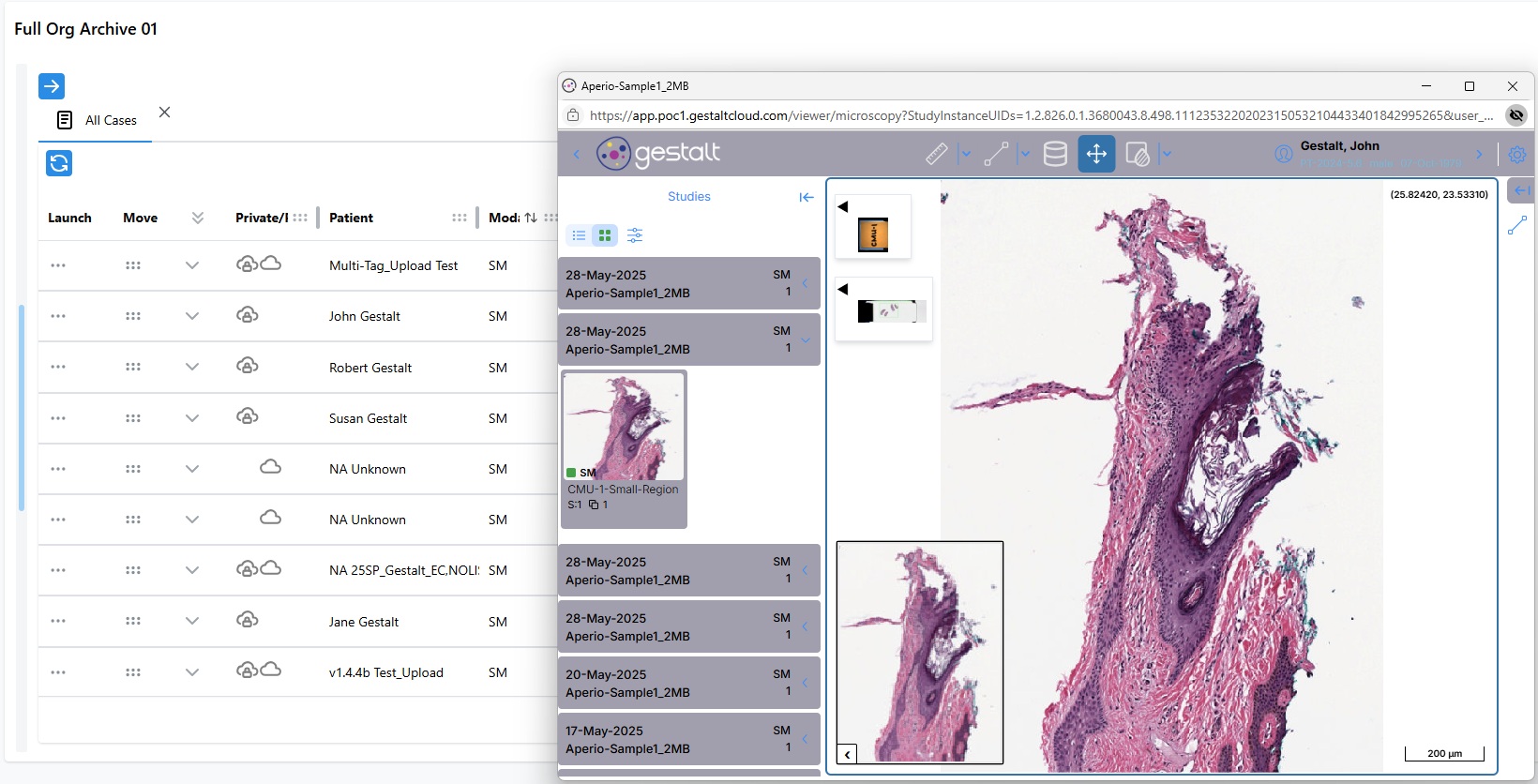Select the CMU-1-Small-Region series thumbnail
This screenshot has width=1538, height=784.
pos(624,427)
